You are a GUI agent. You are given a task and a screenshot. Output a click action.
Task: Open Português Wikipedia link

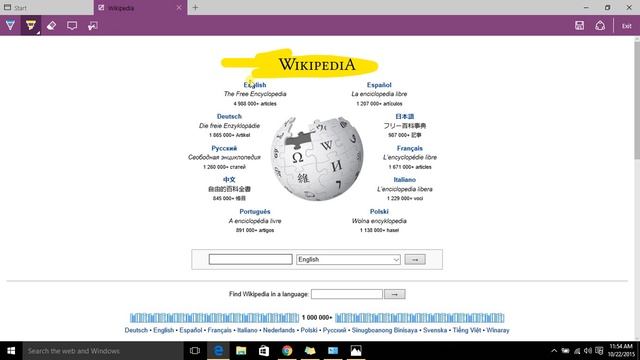click(x=255, y=211)
